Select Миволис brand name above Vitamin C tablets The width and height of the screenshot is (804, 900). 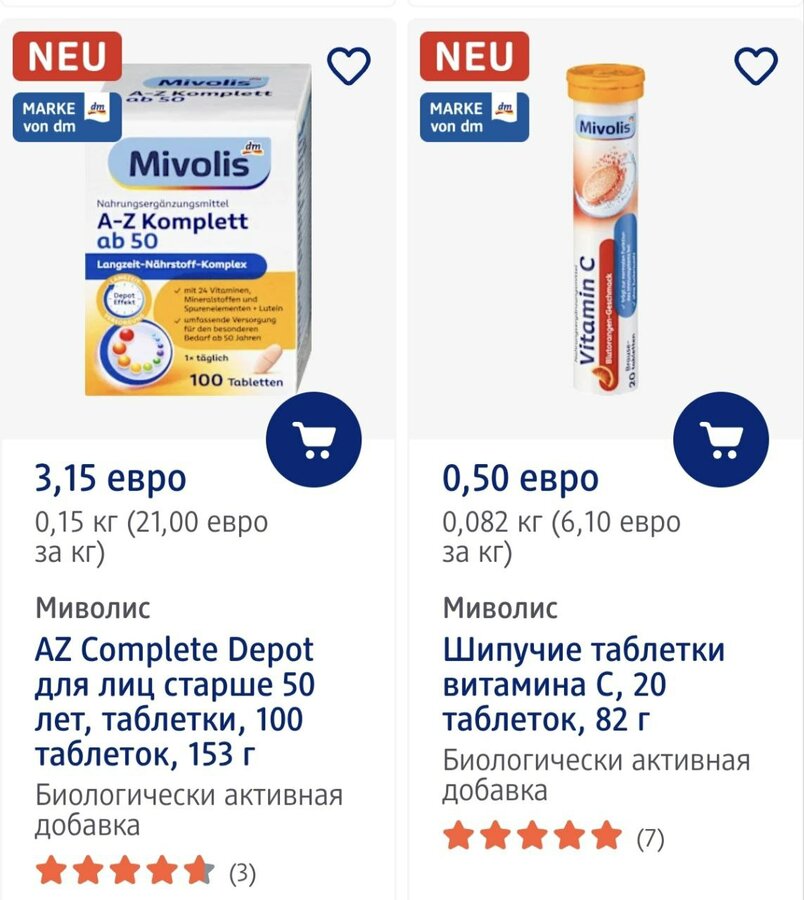pos(500,607)
